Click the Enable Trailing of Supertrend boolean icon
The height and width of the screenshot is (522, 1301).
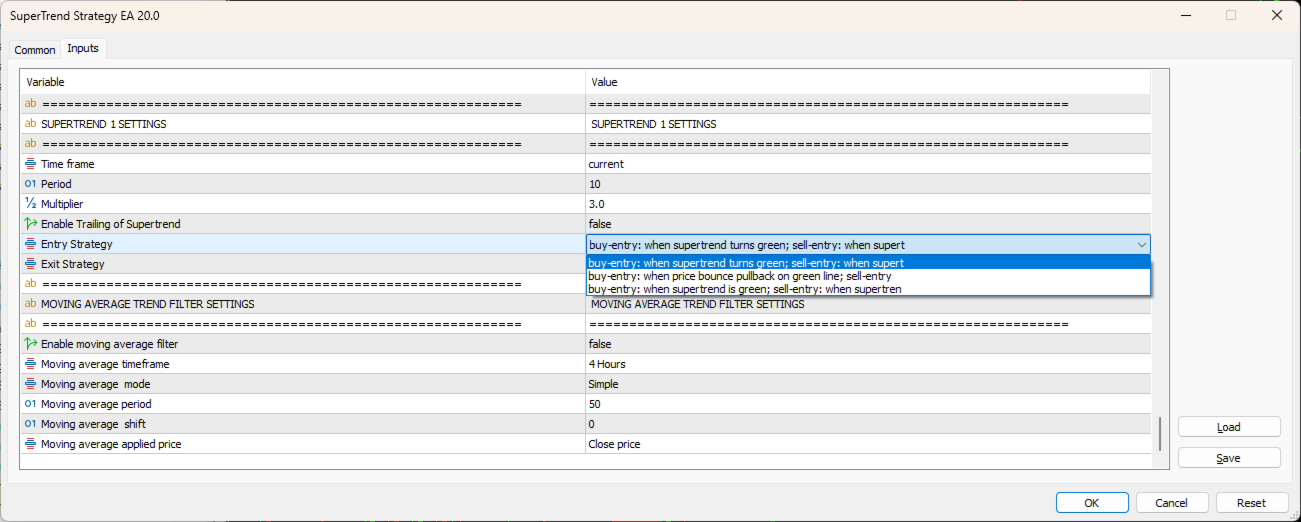30,224
